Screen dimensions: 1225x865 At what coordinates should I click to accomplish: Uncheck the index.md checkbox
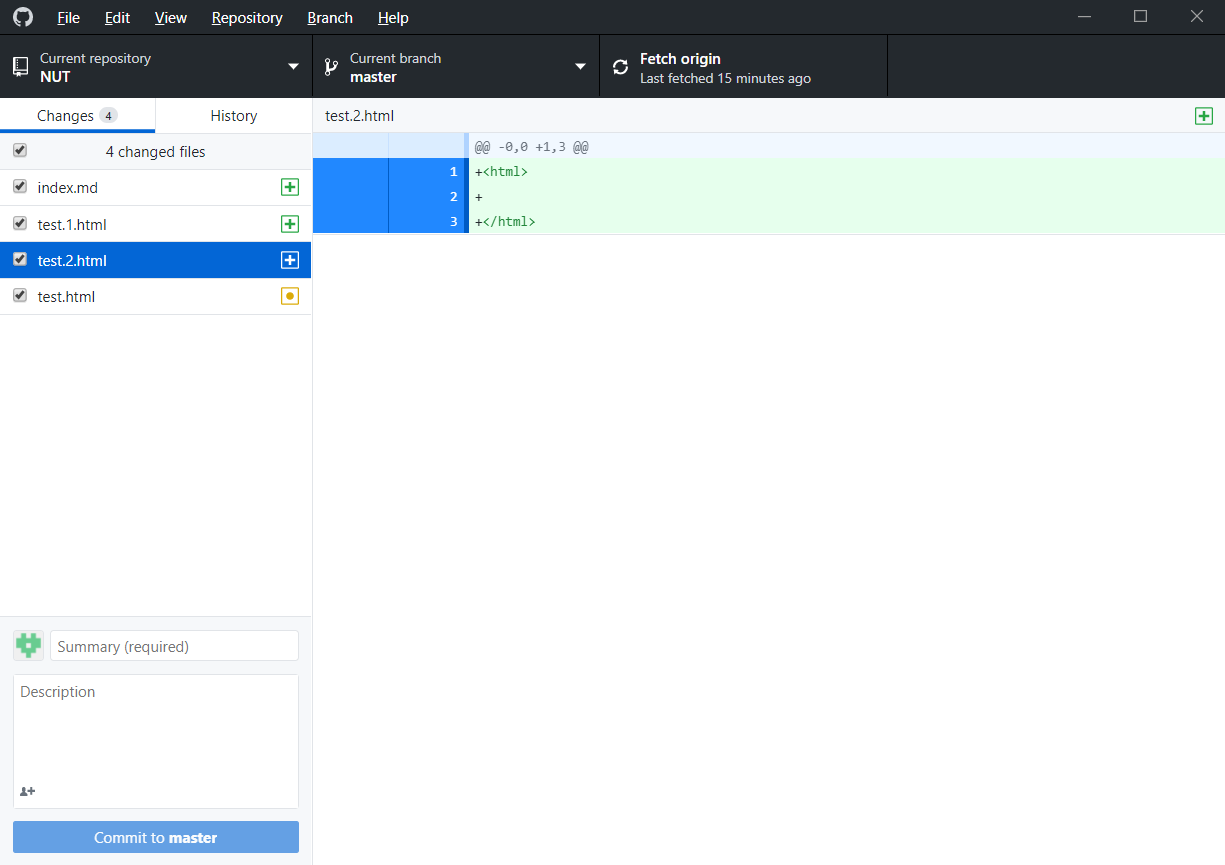[20, 187]
